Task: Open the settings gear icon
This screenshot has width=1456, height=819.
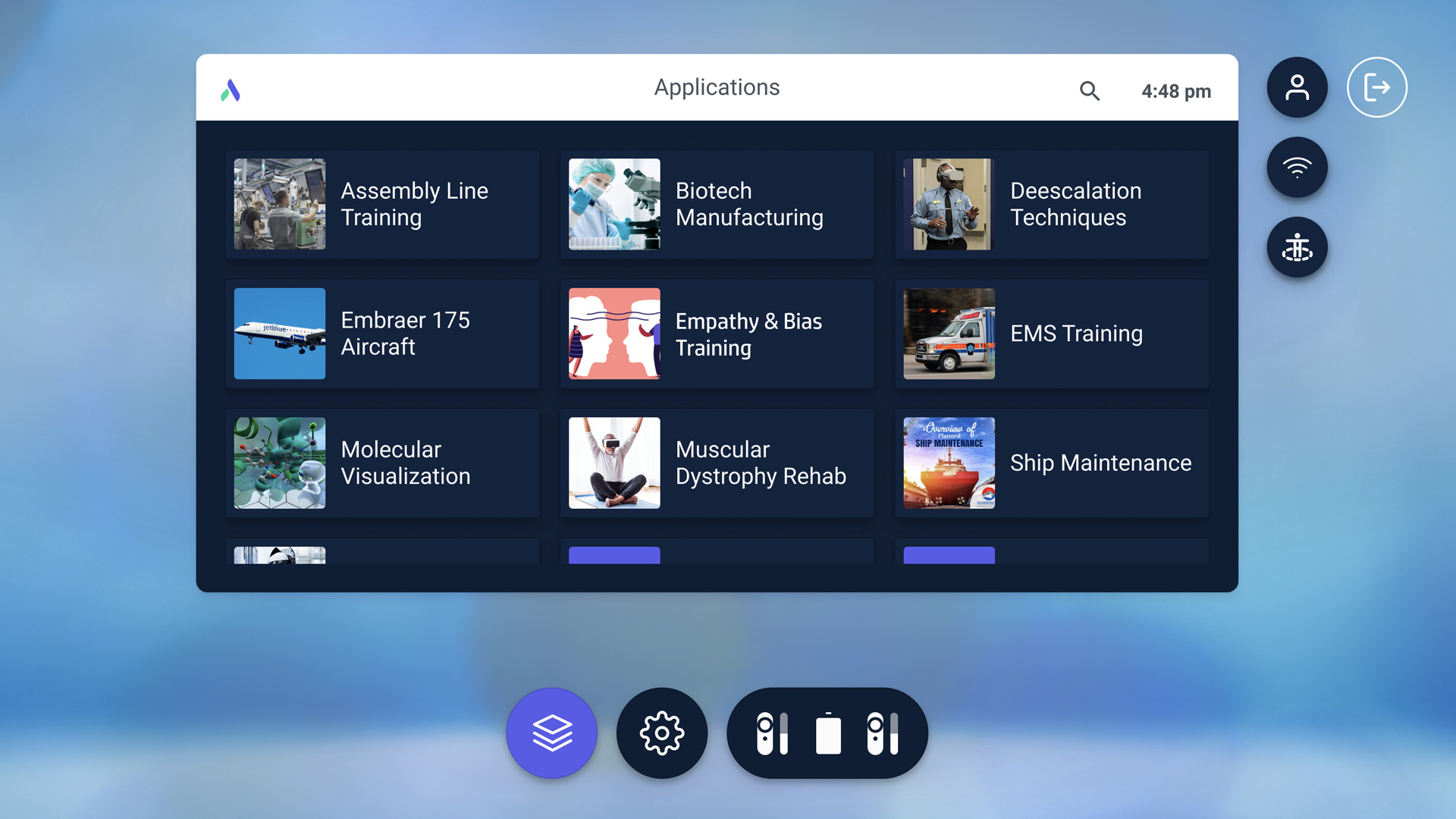Action: click(661, 733)
